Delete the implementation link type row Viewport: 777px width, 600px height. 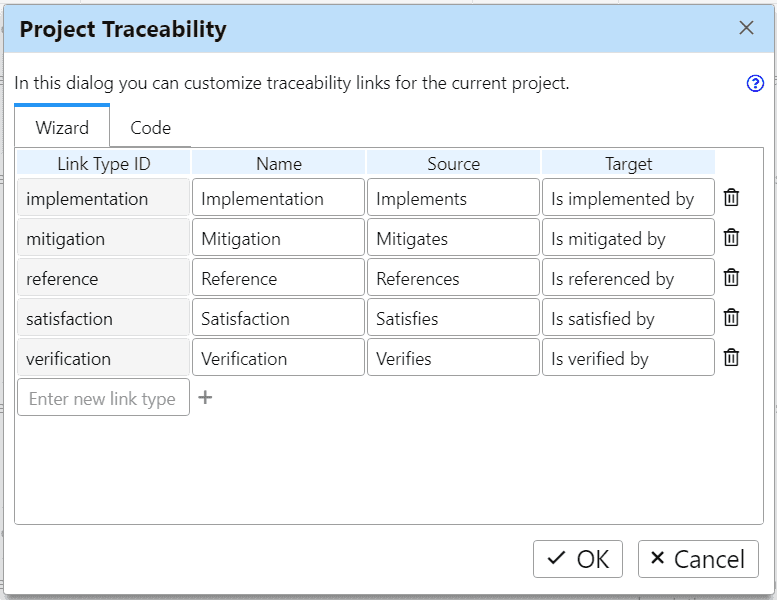click(x=731, y=198)
